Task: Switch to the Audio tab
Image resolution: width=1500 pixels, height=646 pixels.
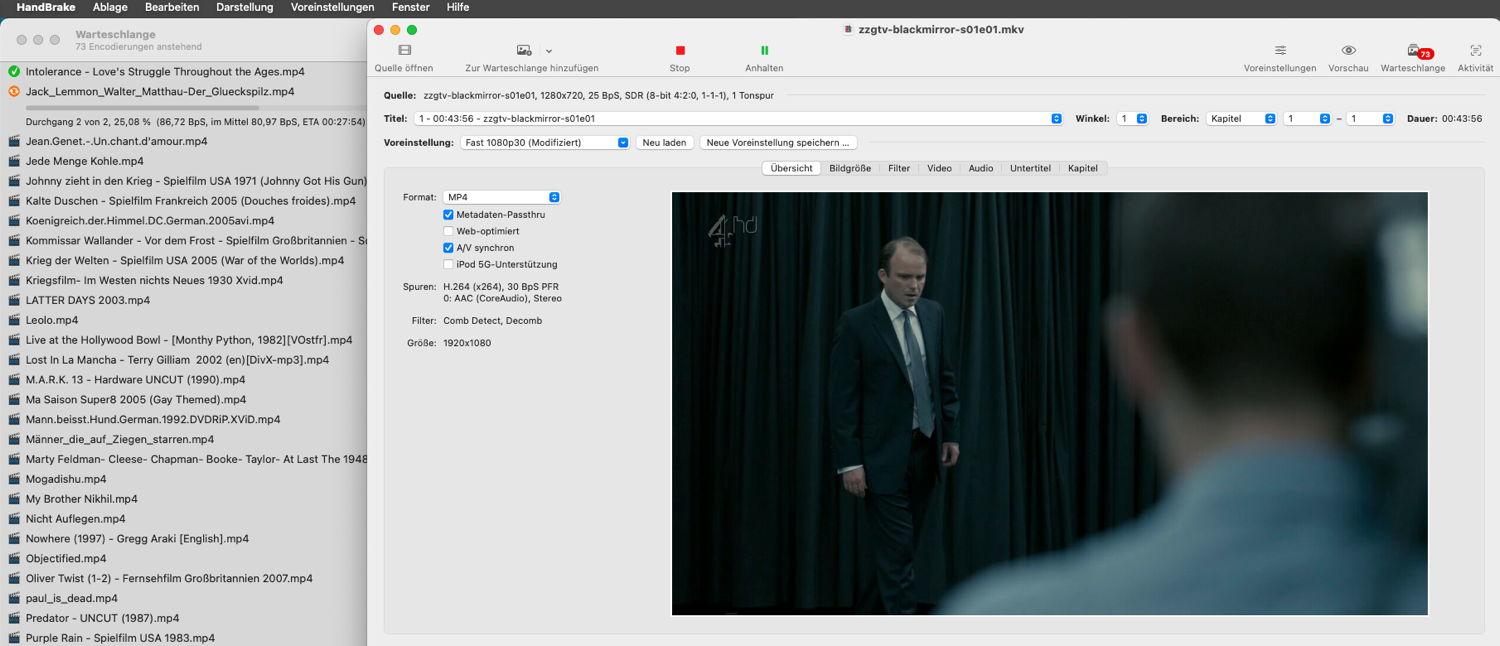Action: coord(981,168)
